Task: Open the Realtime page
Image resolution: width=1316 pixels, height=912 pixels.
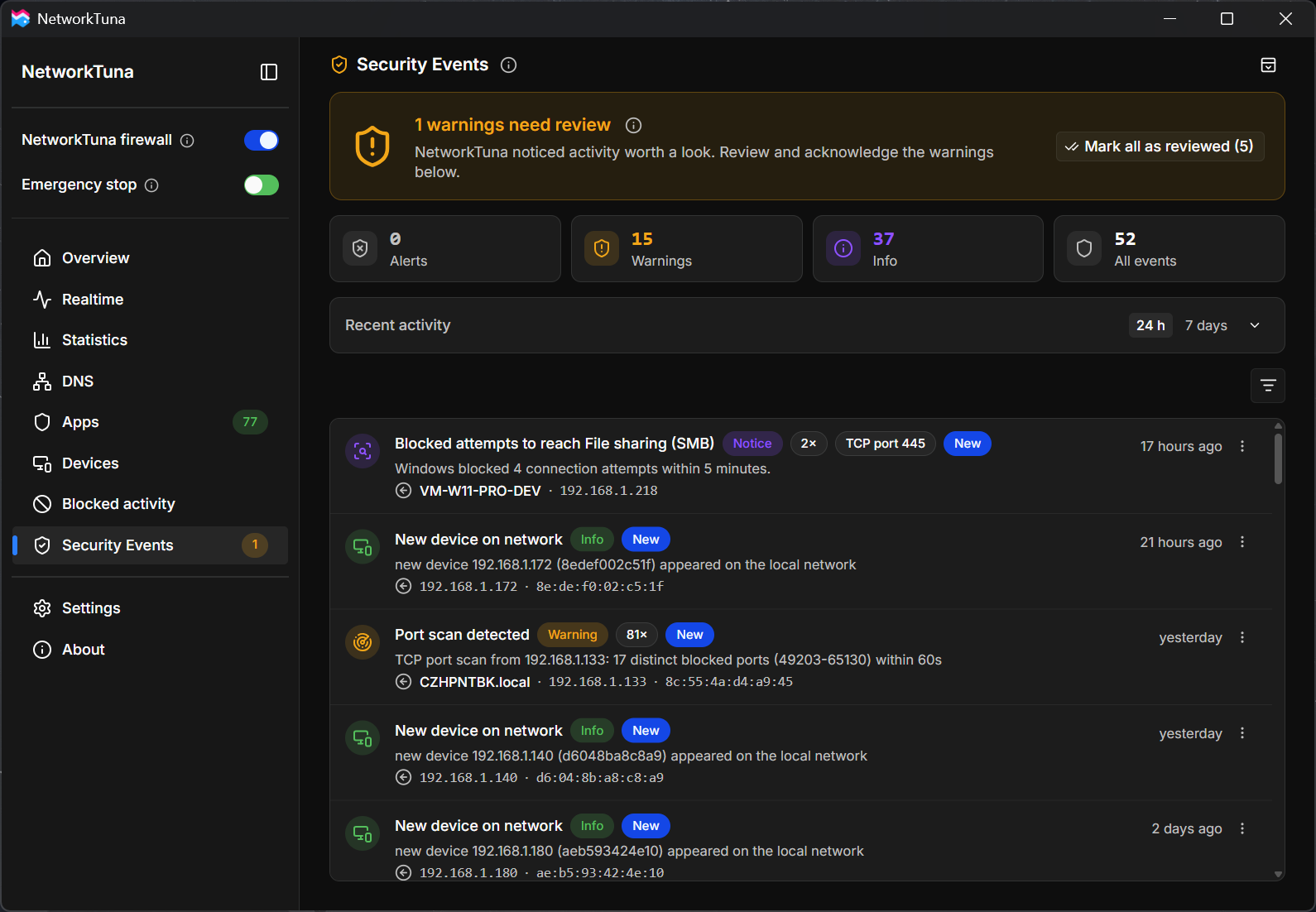Action: coord(150,300)
